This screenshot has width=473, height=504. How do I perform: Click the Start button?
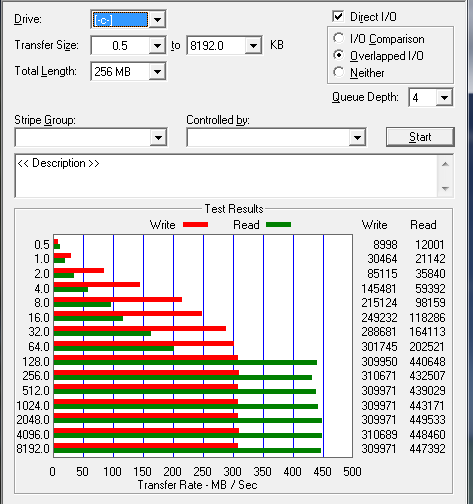tap(420, 137)
